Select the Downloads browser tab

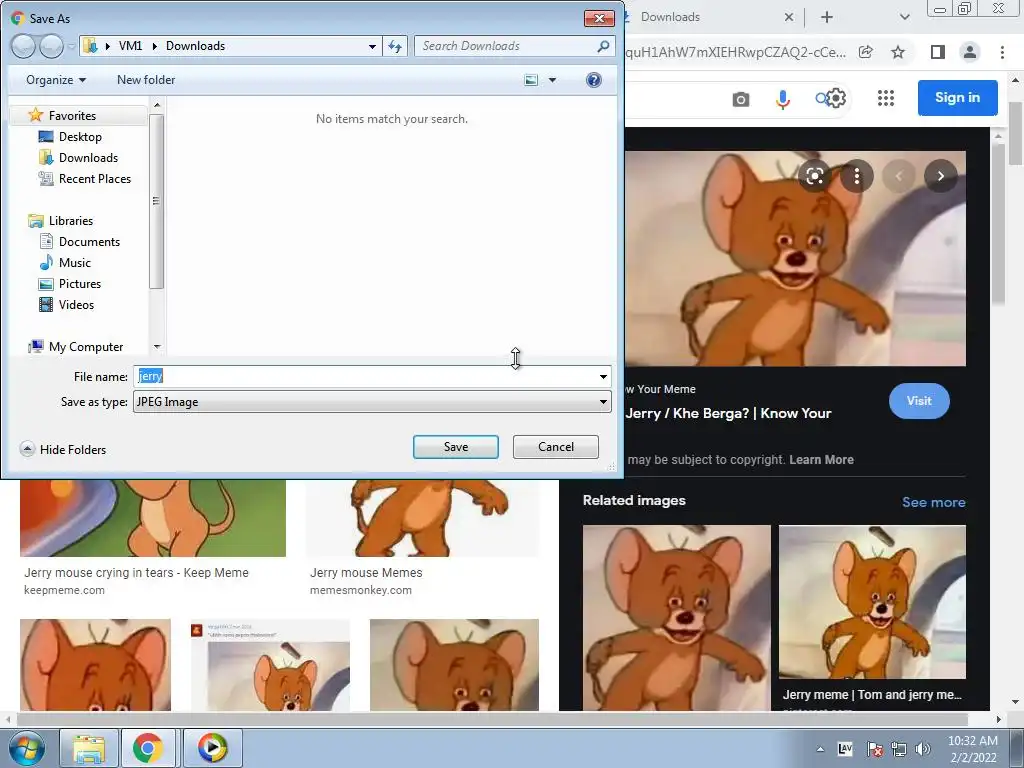pyautogui.click(x=712, y=17)
